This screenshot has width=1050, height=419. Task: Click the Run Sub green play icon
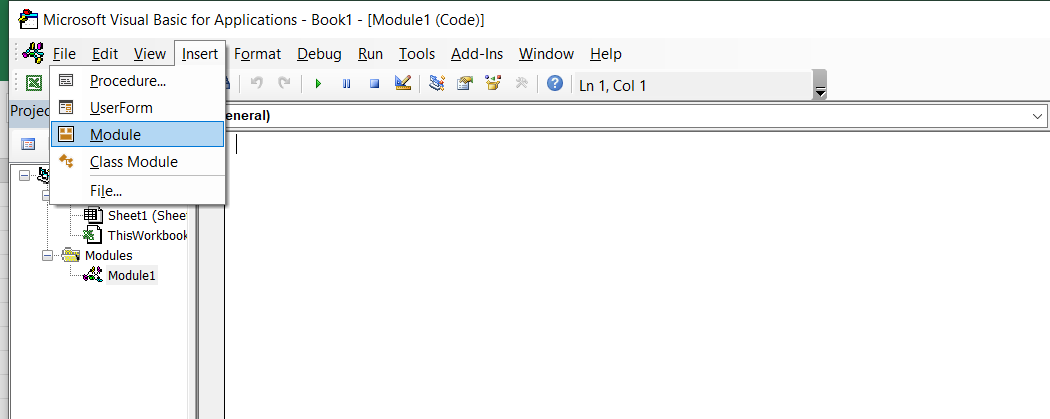(x=318, y=84)
